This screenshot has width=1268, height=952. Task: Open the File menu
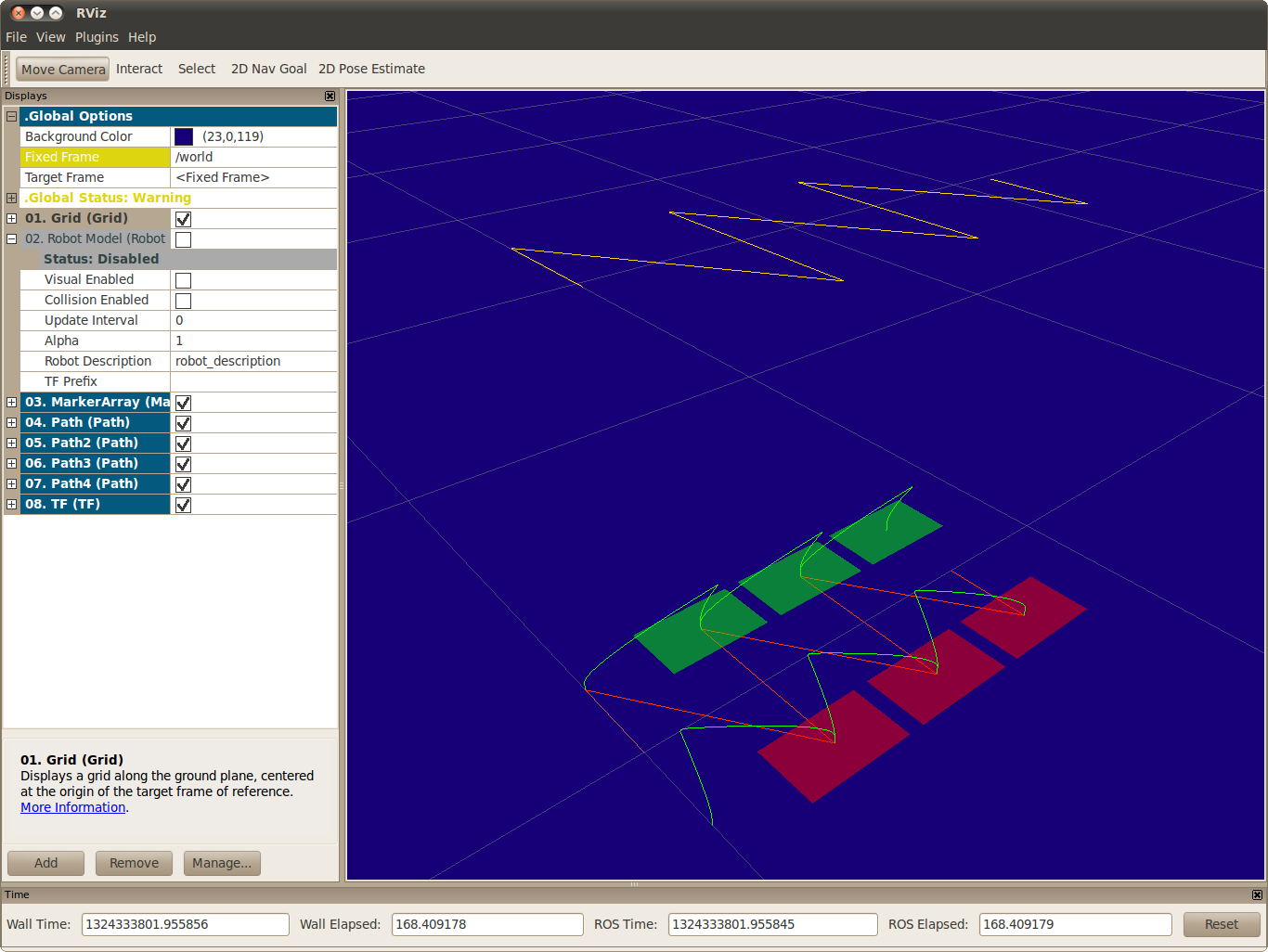coord(16,36)
